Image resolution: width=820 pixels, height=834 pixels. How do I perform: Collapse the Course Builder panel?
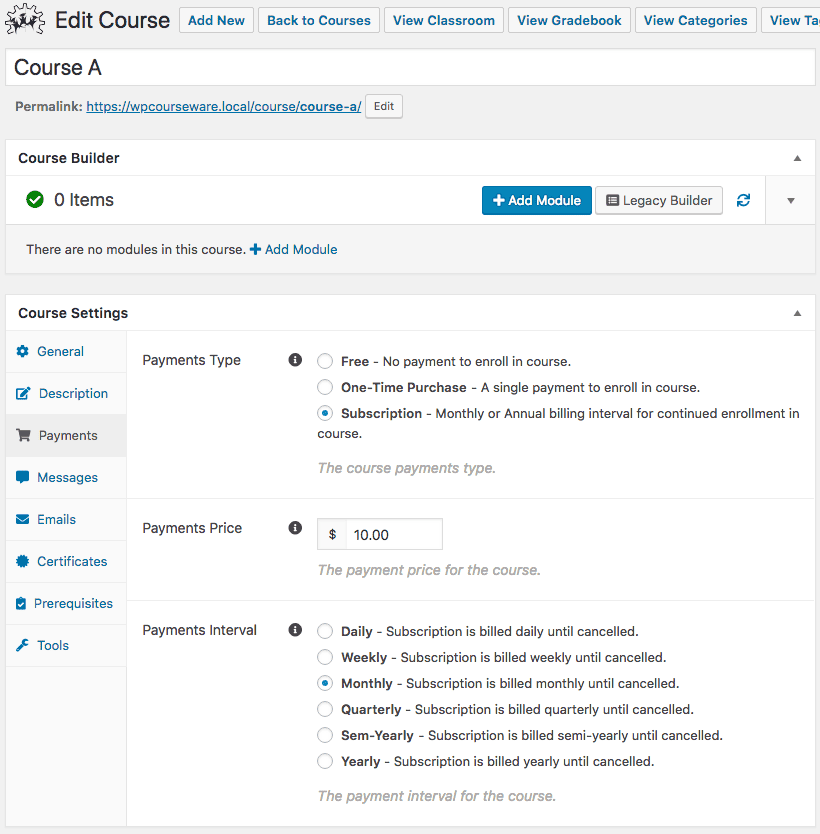point(797,158)
